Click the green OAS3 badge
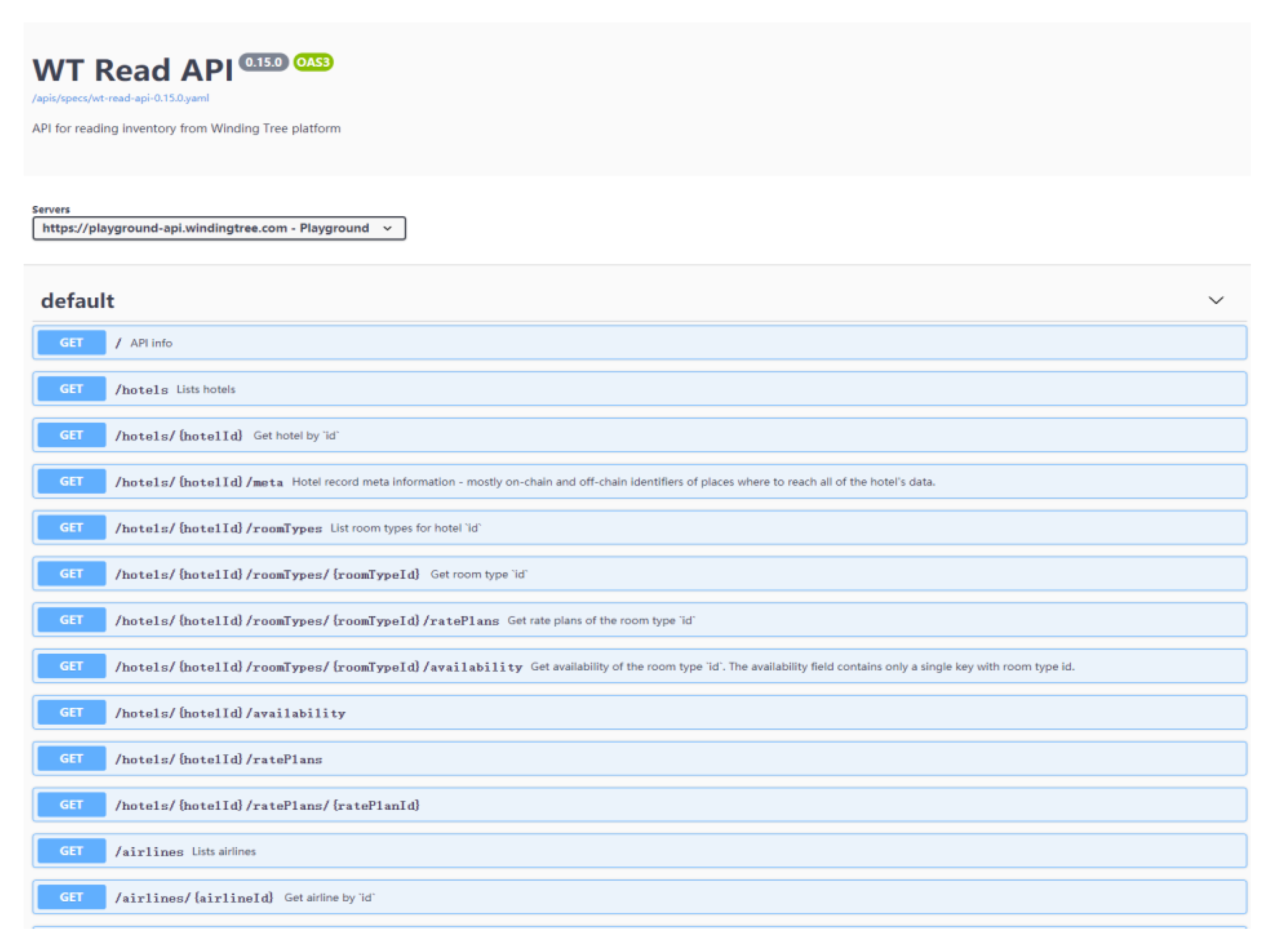 click(x=313, y=62)
